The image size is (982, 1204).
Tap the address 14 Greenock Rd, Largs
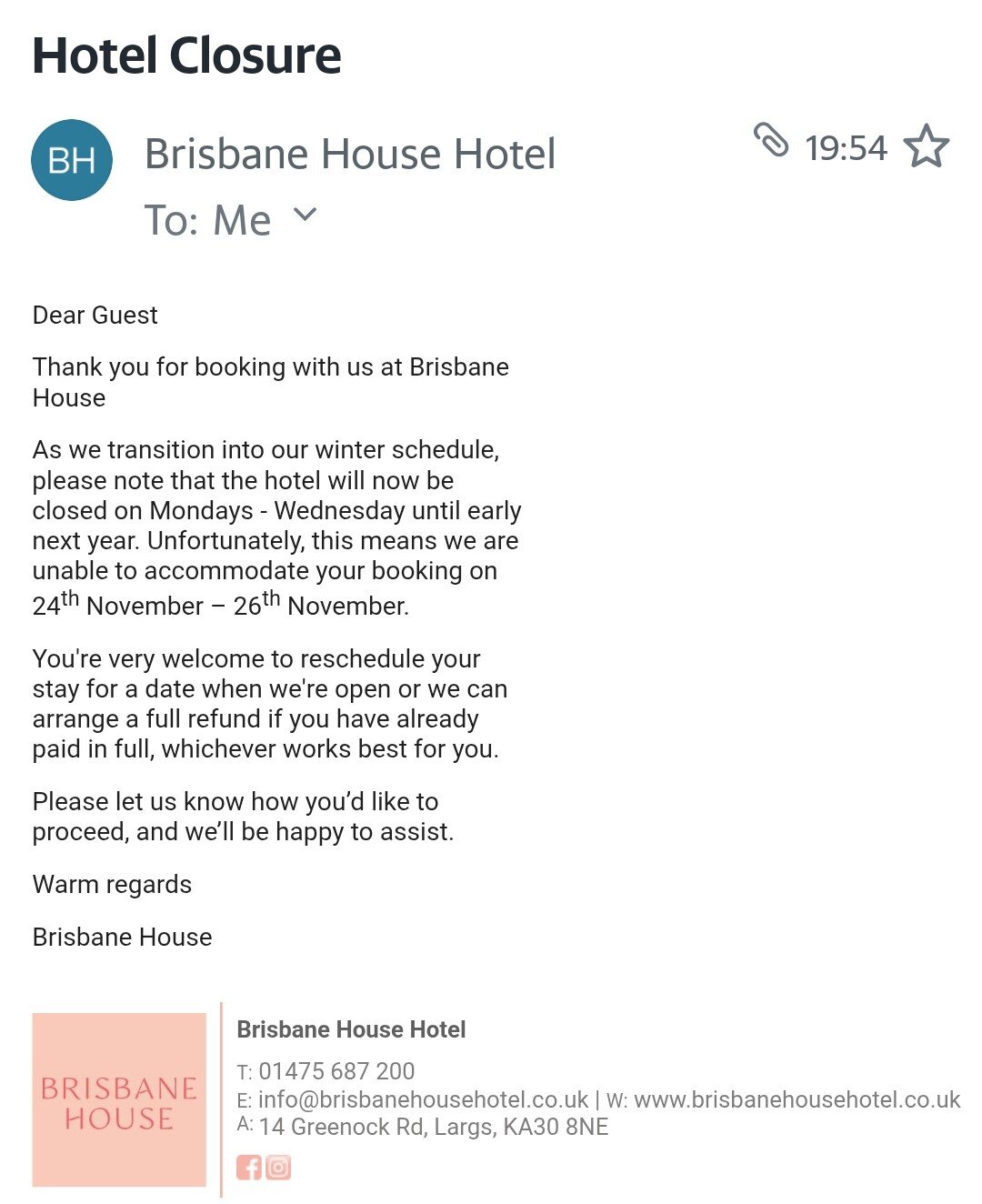click(433, 1128)
